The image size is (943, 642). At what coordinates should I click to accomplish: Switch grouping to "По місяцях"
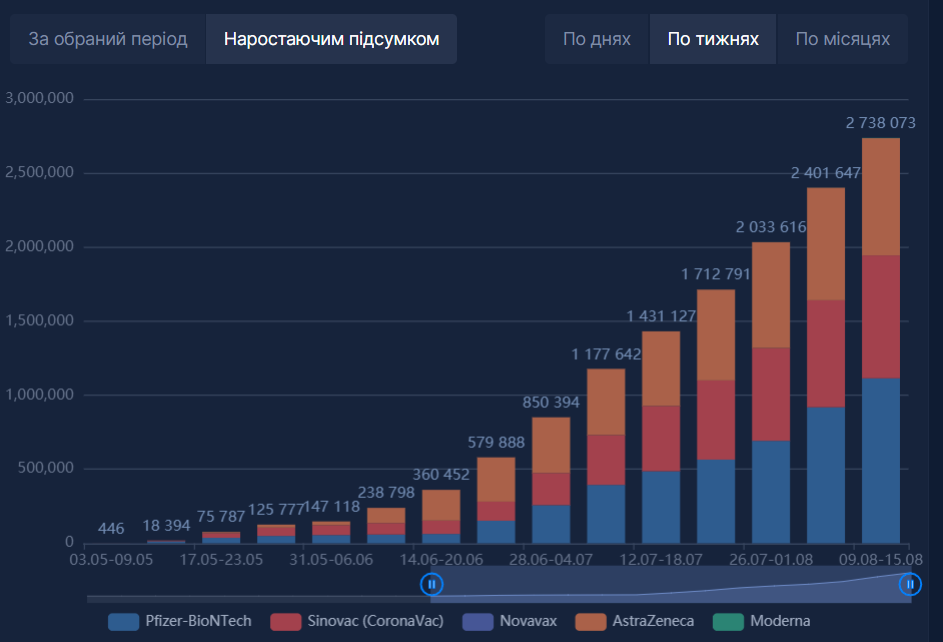[842, 39]
